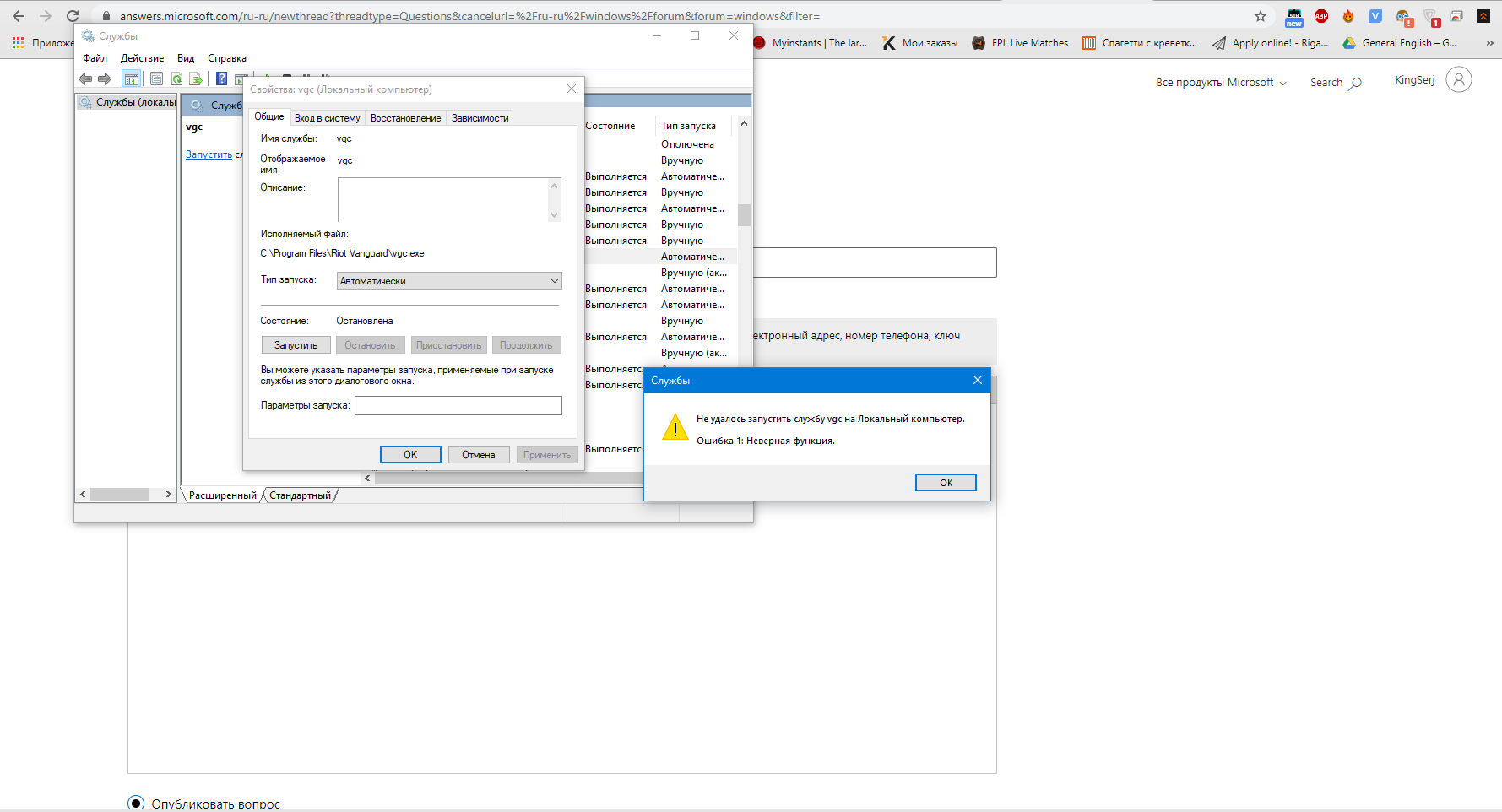Click the Export list icon in Services toolbar
Screen dimensions: 1502x812
196,78
